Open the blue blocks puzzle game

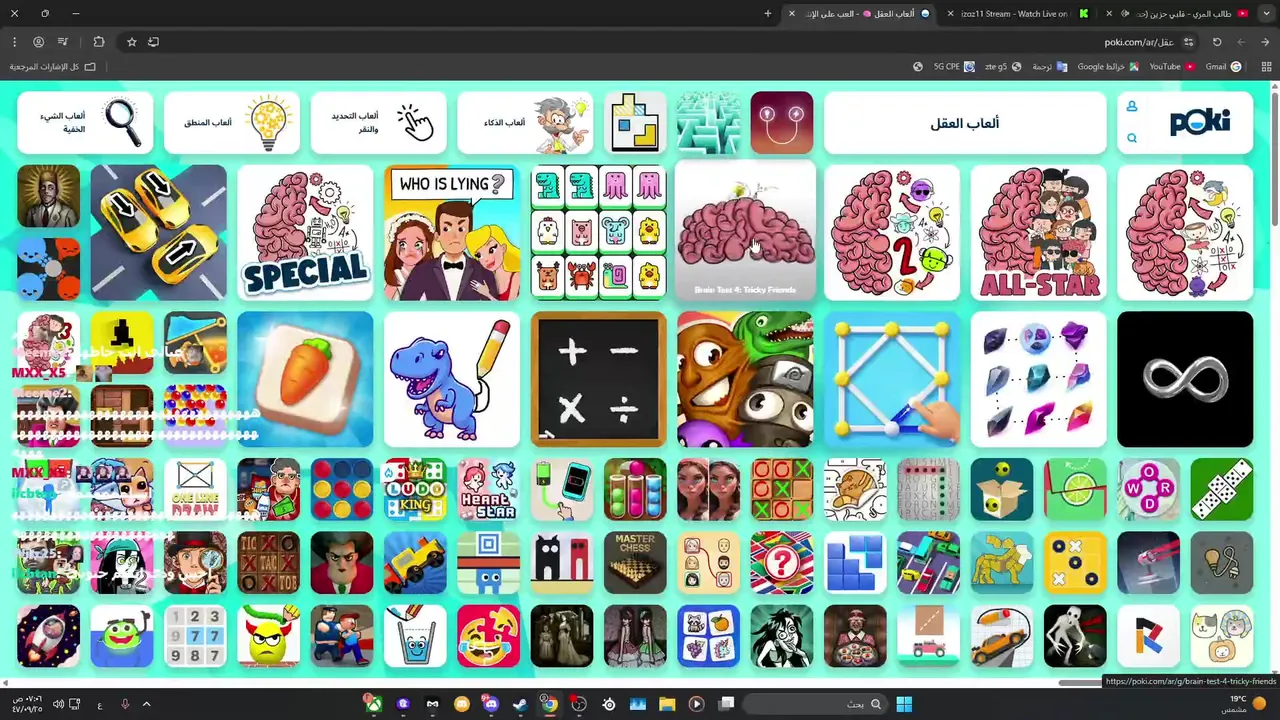(x=855, y=563)
